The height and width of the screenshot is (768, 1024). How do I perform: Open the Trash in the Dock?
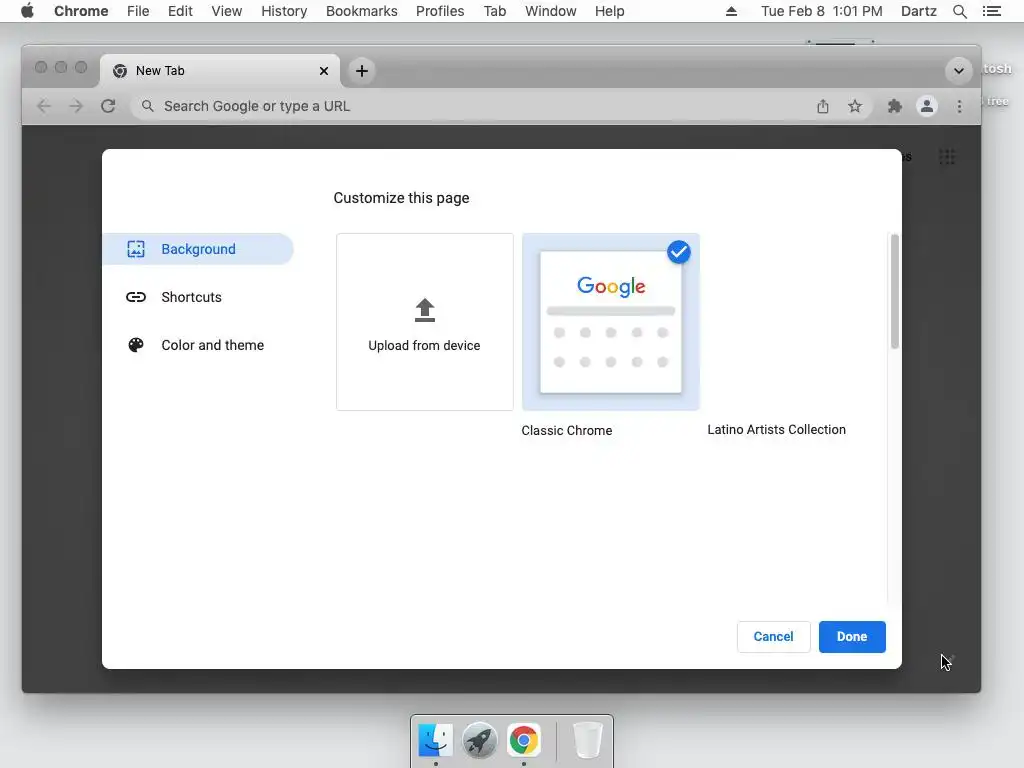[587, 740]
